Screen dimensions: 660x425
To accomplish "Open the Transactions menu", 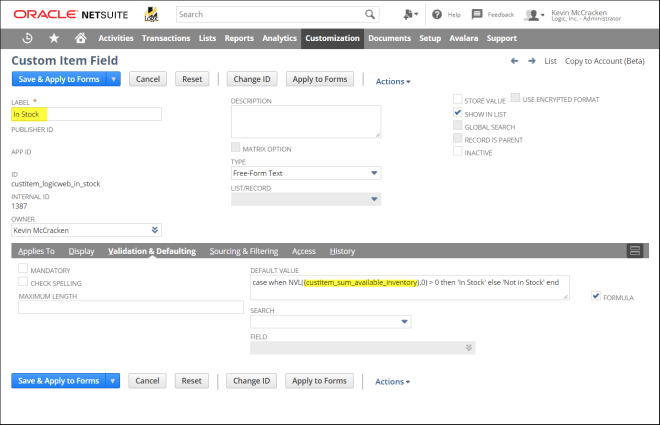I will pyautogui.click(x=166, y=38).
